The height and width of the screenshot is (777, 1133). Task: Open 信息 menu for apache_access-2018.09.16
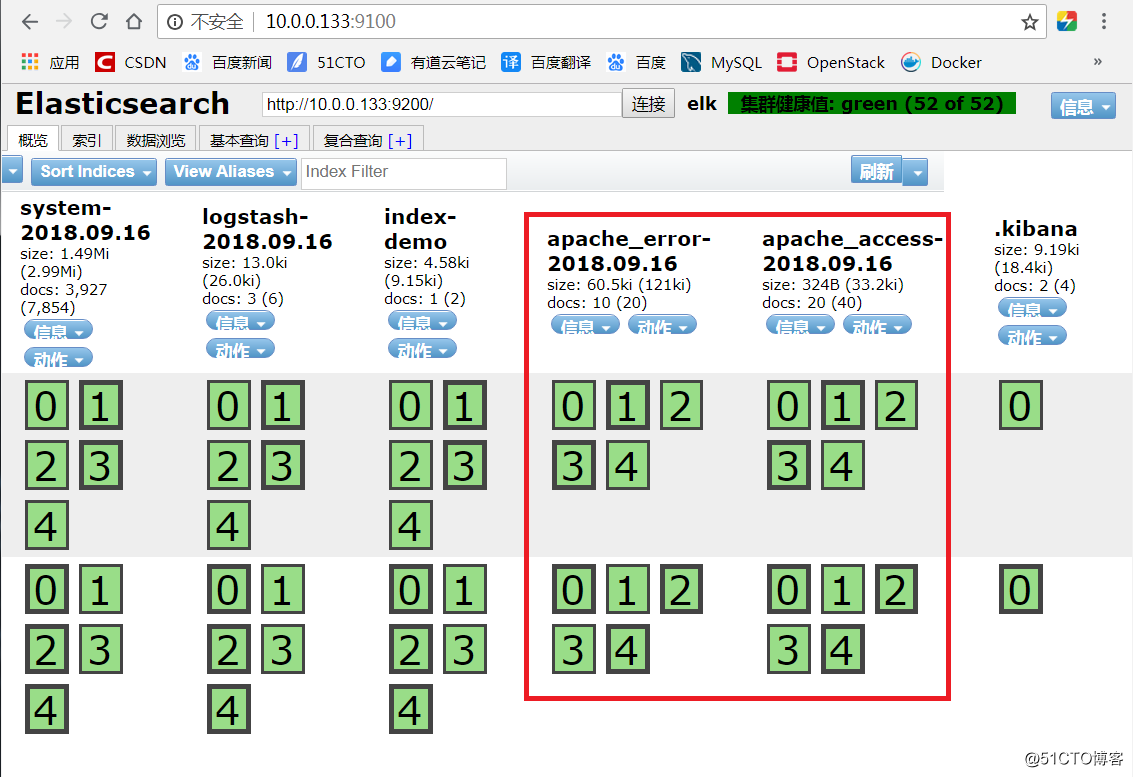click(x=801, y=325)
